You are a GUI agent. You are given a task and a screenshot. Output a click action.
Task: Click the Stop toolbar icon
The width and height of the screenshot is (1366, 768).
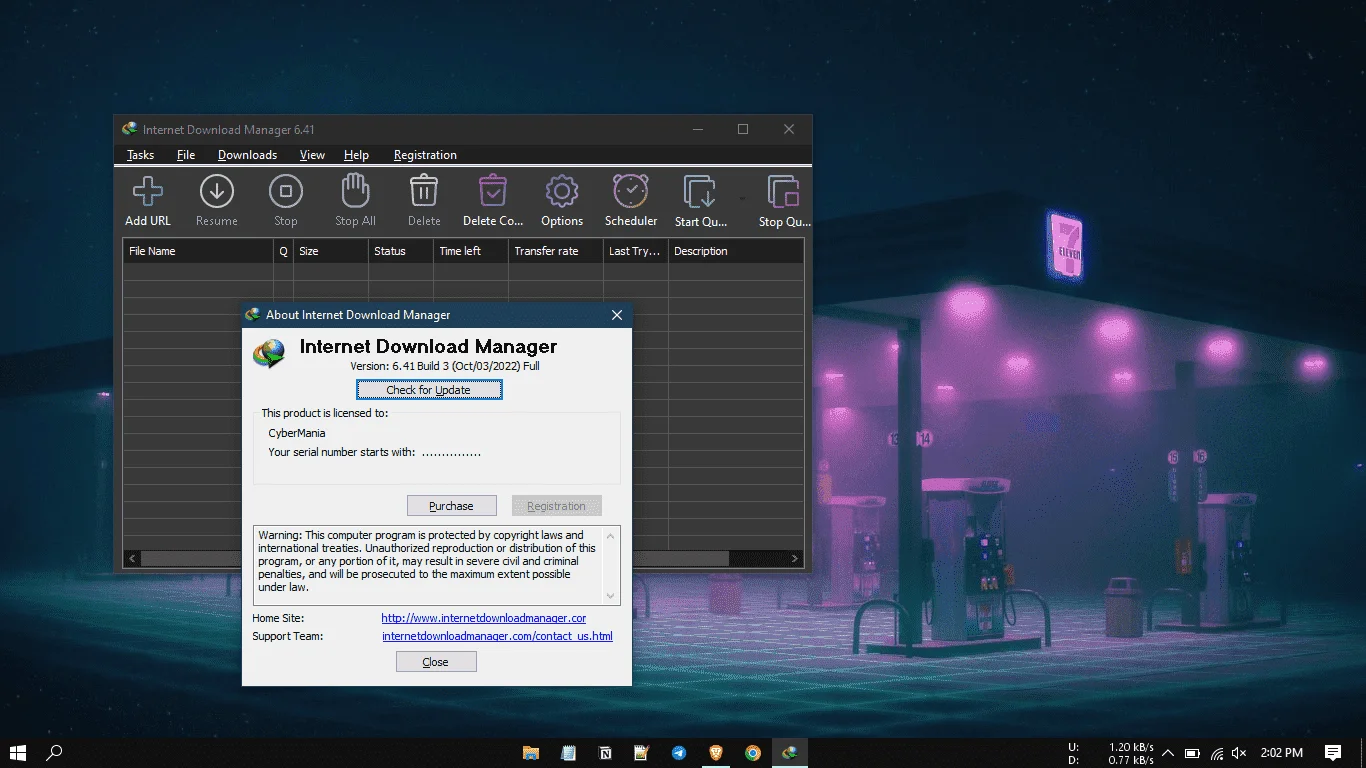pos(286,190)
